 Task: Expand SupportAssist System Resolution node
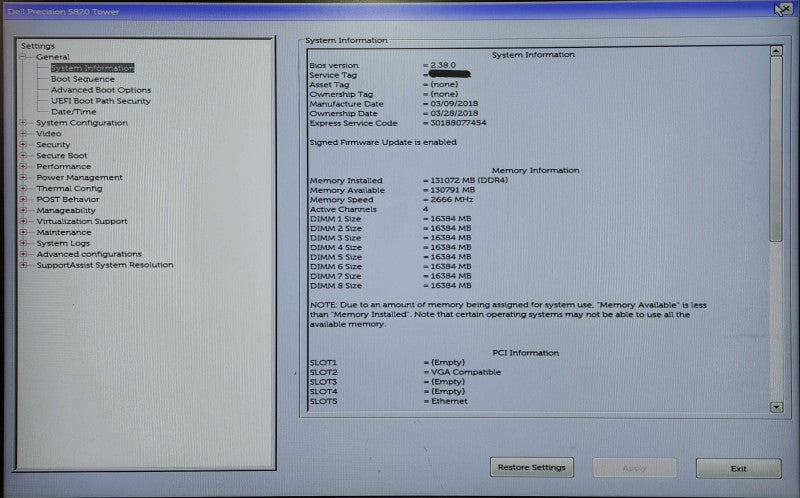pos(22,265)
